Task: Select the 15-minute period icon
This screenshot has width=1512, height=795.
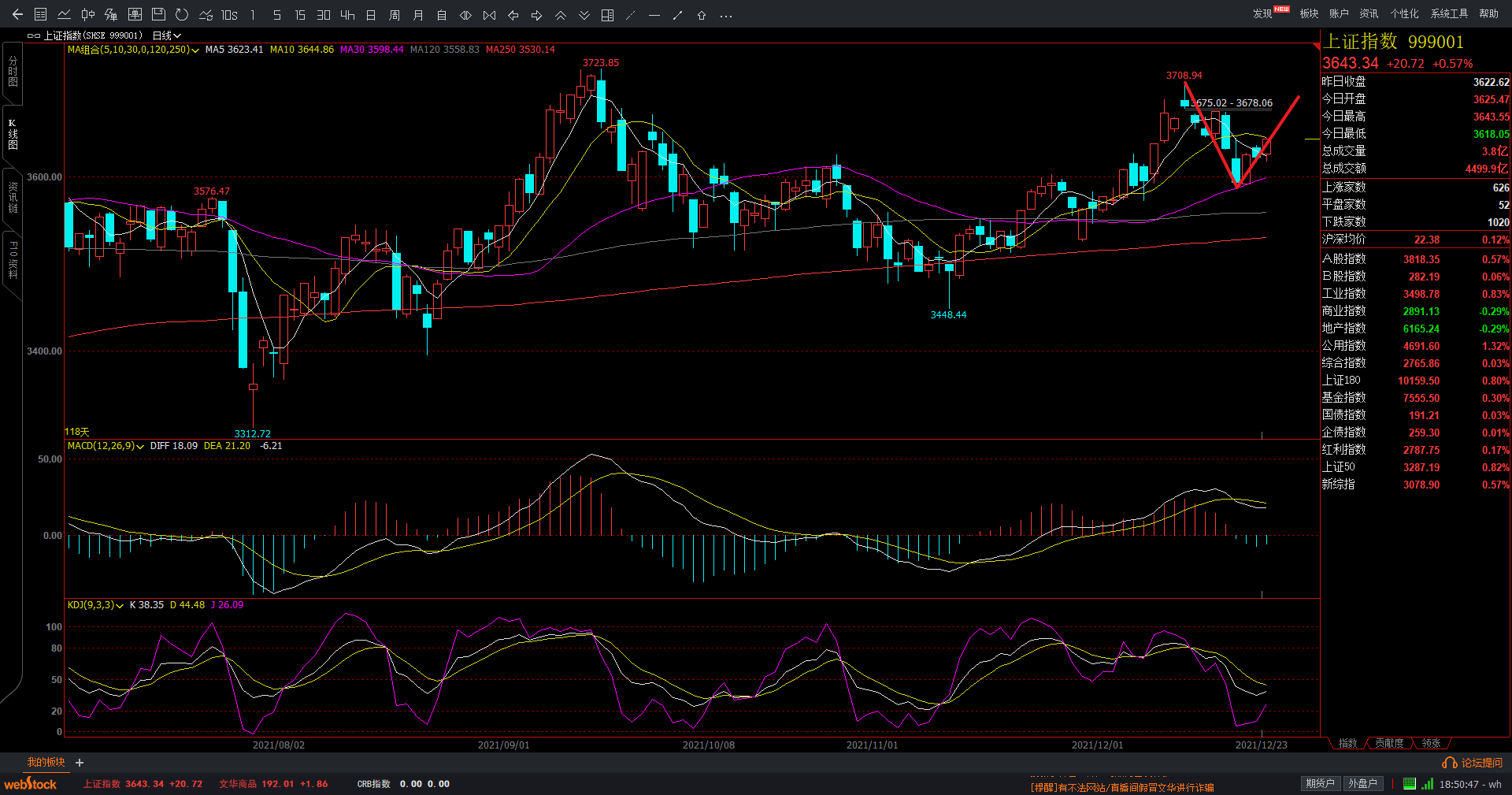Action: 300,15
